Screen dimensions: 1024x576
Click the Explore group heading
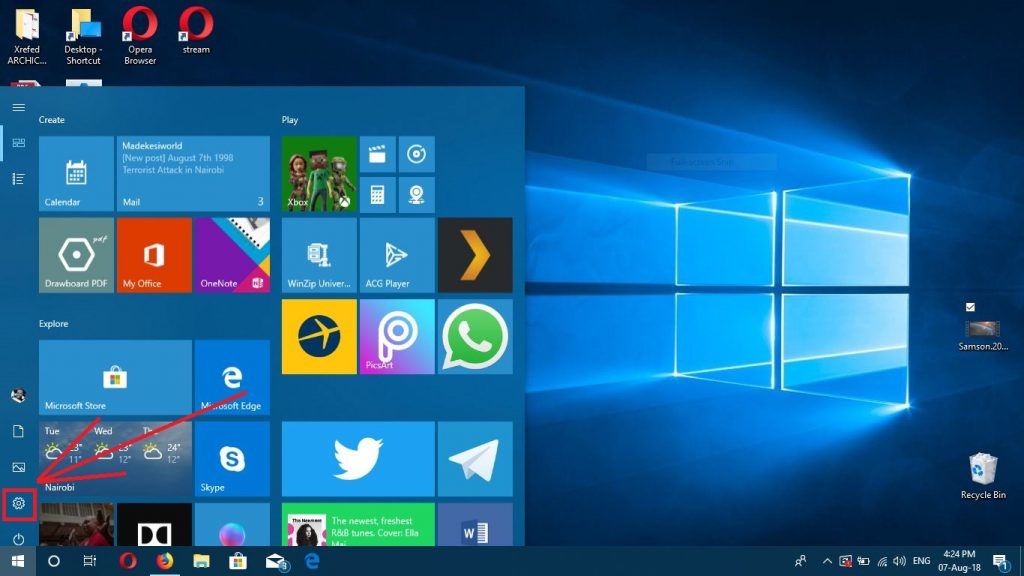[54, 324]
